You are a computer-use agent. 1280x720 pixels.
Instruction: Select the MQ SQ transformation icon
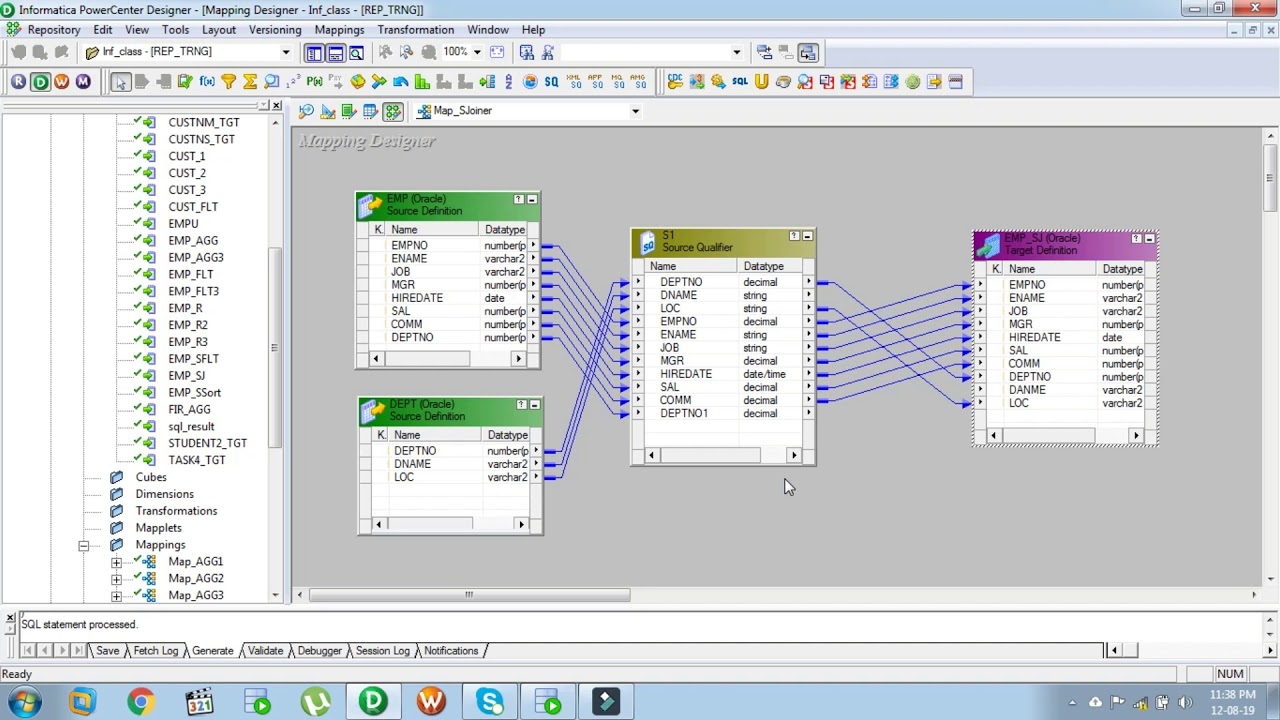(x=618, y=82)
